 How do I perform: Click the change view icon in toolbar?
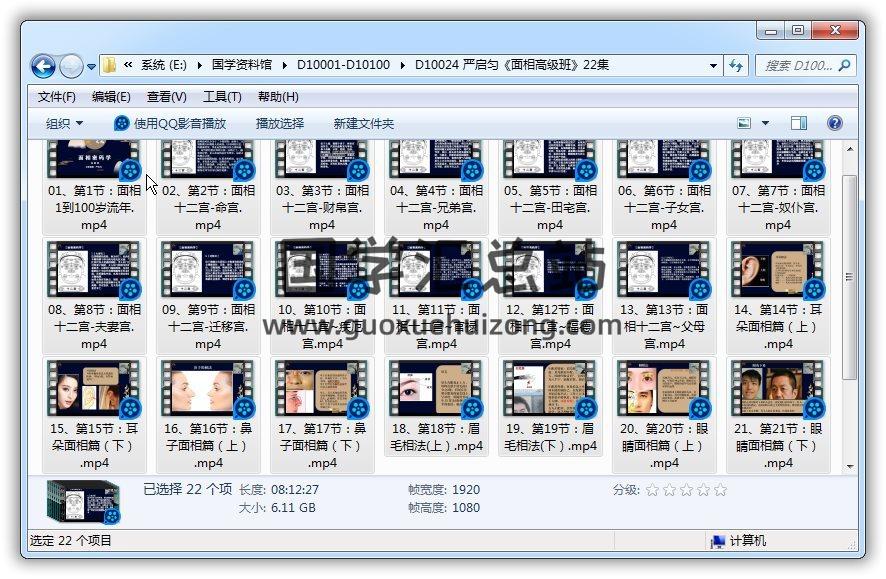[744, 123]
